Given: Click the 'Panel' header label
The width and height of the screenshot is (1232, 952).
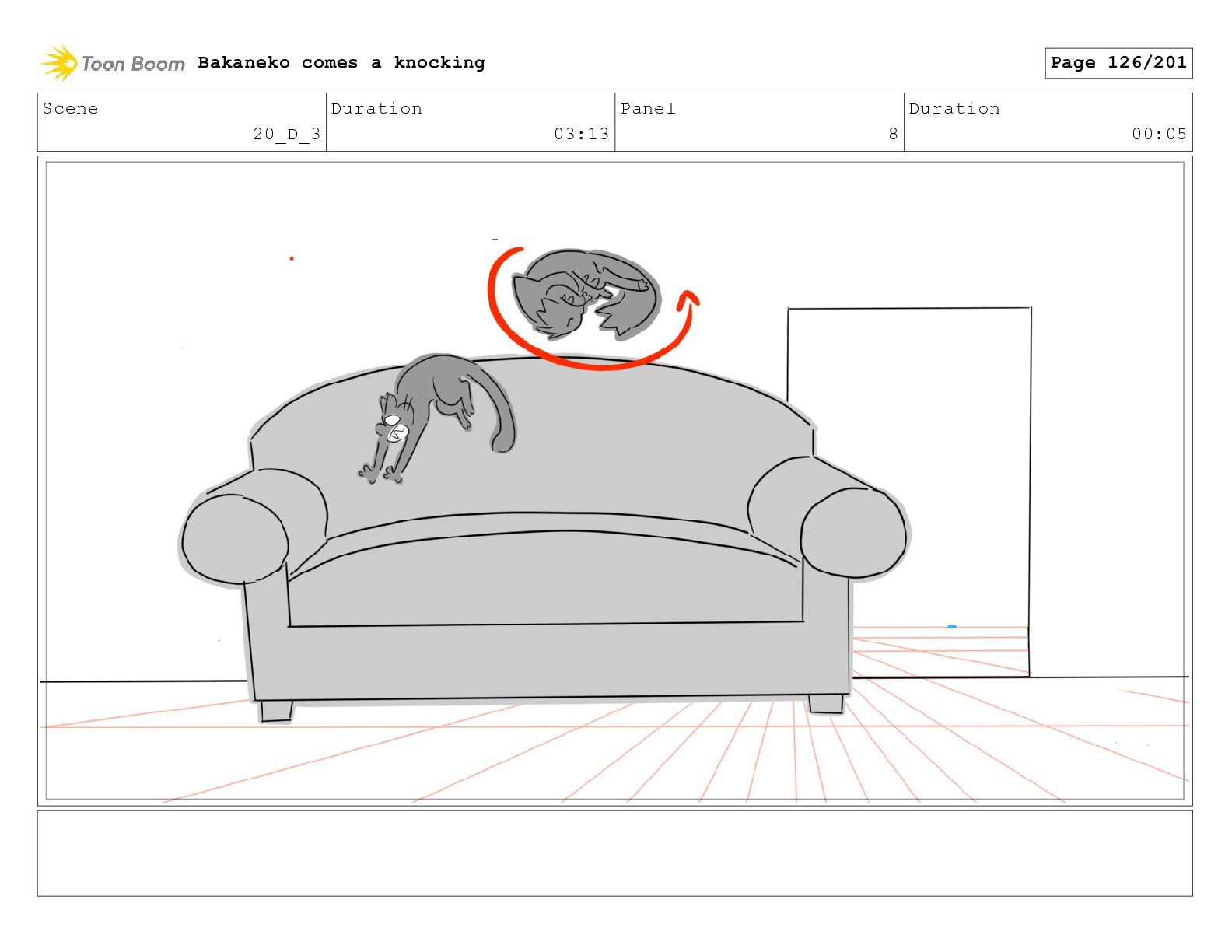Looking at the screenshot, I should pos(648,109).
